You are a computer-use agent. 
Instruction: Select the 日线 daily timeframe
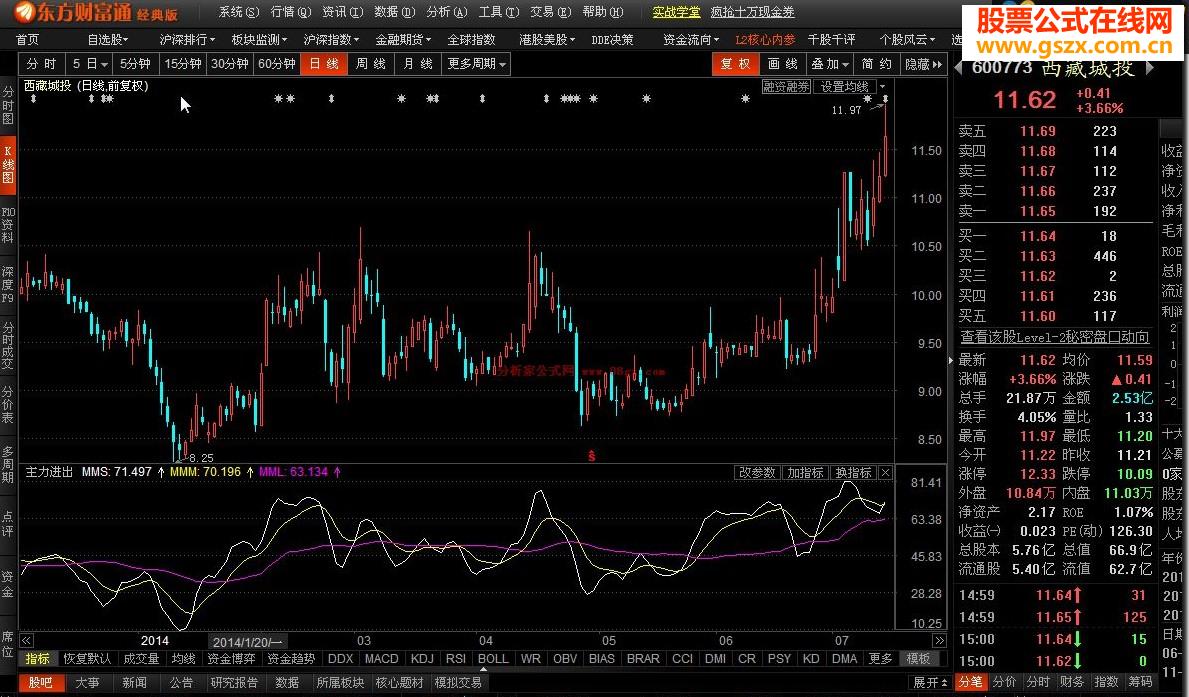pos(324,63)
